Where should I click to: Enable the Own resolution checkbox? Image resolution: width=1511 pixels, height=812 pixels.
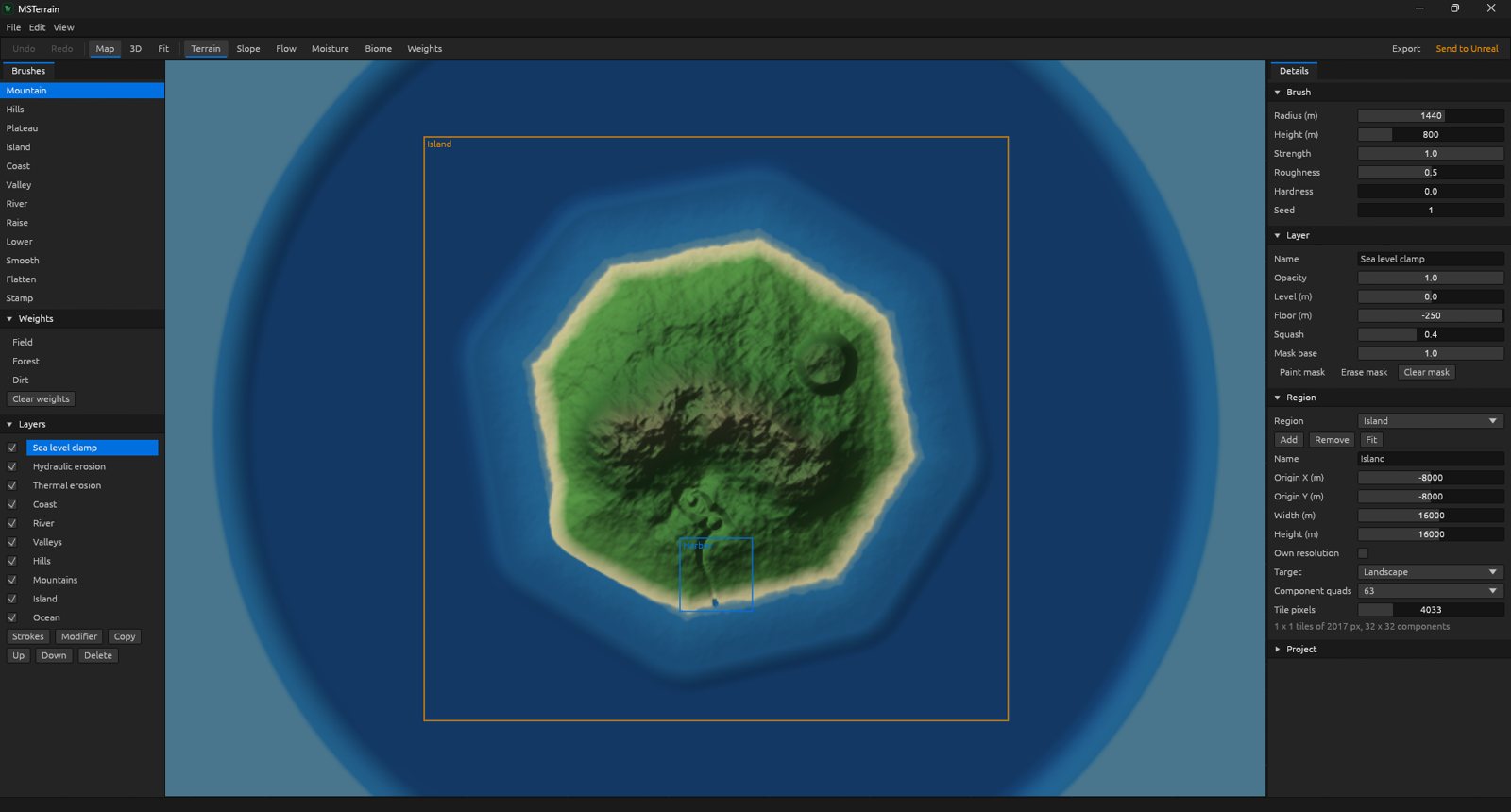(1363, 553)
